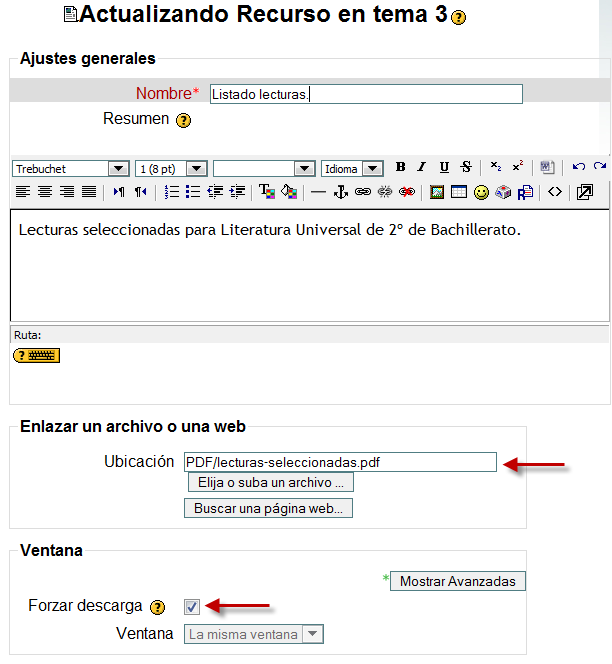The width and height of the screenshot is (612, 664).
Task: Enlarge the editor to fullscreen
Action: point(585,192)
